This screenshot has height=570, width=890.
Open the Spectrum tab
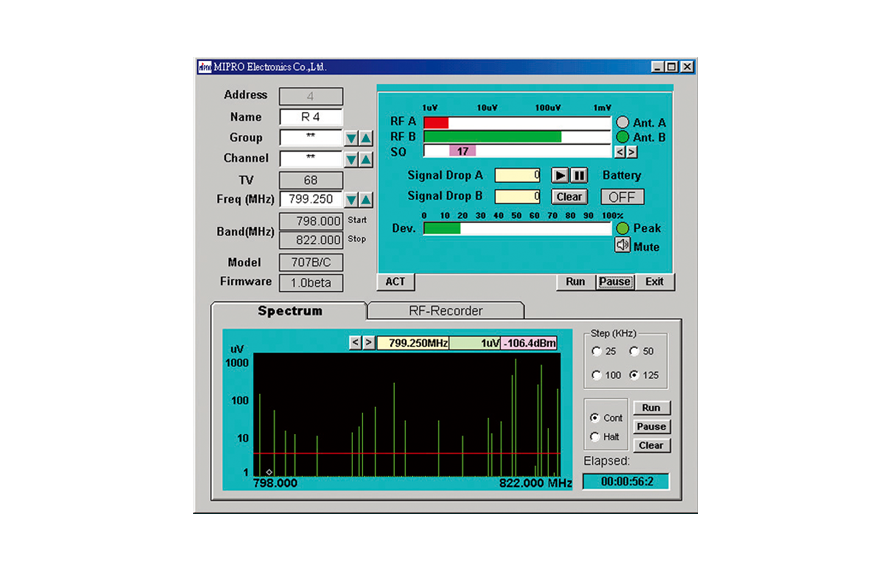[290, 311]
